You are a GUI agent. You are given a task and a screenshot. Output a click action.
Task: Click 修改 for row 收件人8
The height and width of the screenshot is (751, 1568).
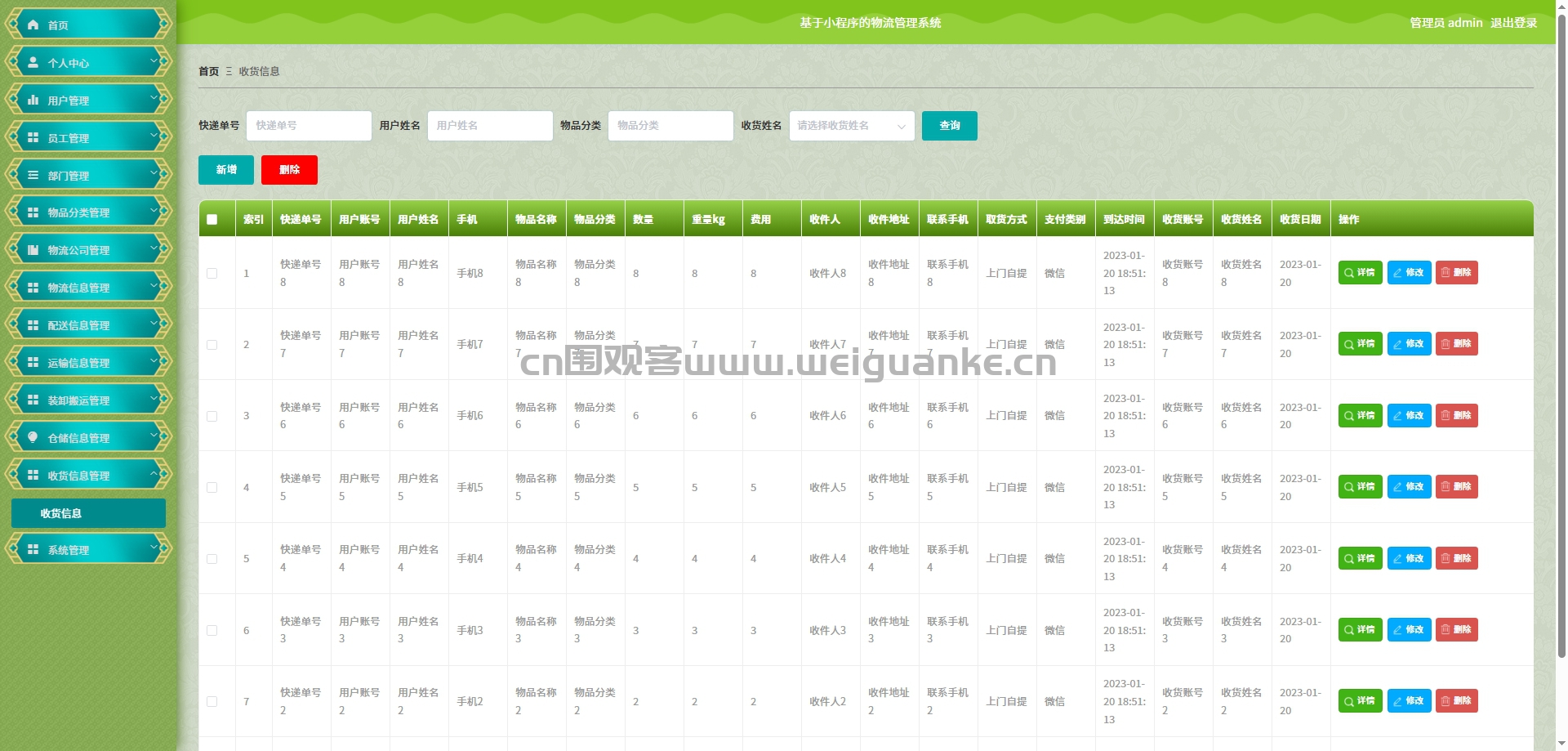pos(1409,272)
